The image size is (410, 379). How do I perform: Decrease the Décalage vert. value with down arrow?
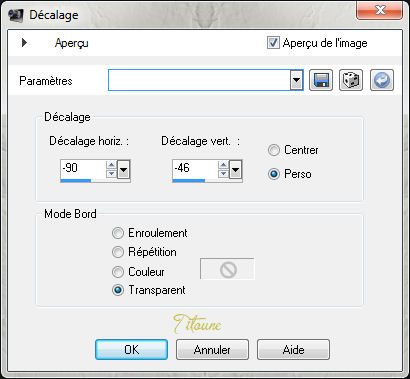tap(224, 173)
